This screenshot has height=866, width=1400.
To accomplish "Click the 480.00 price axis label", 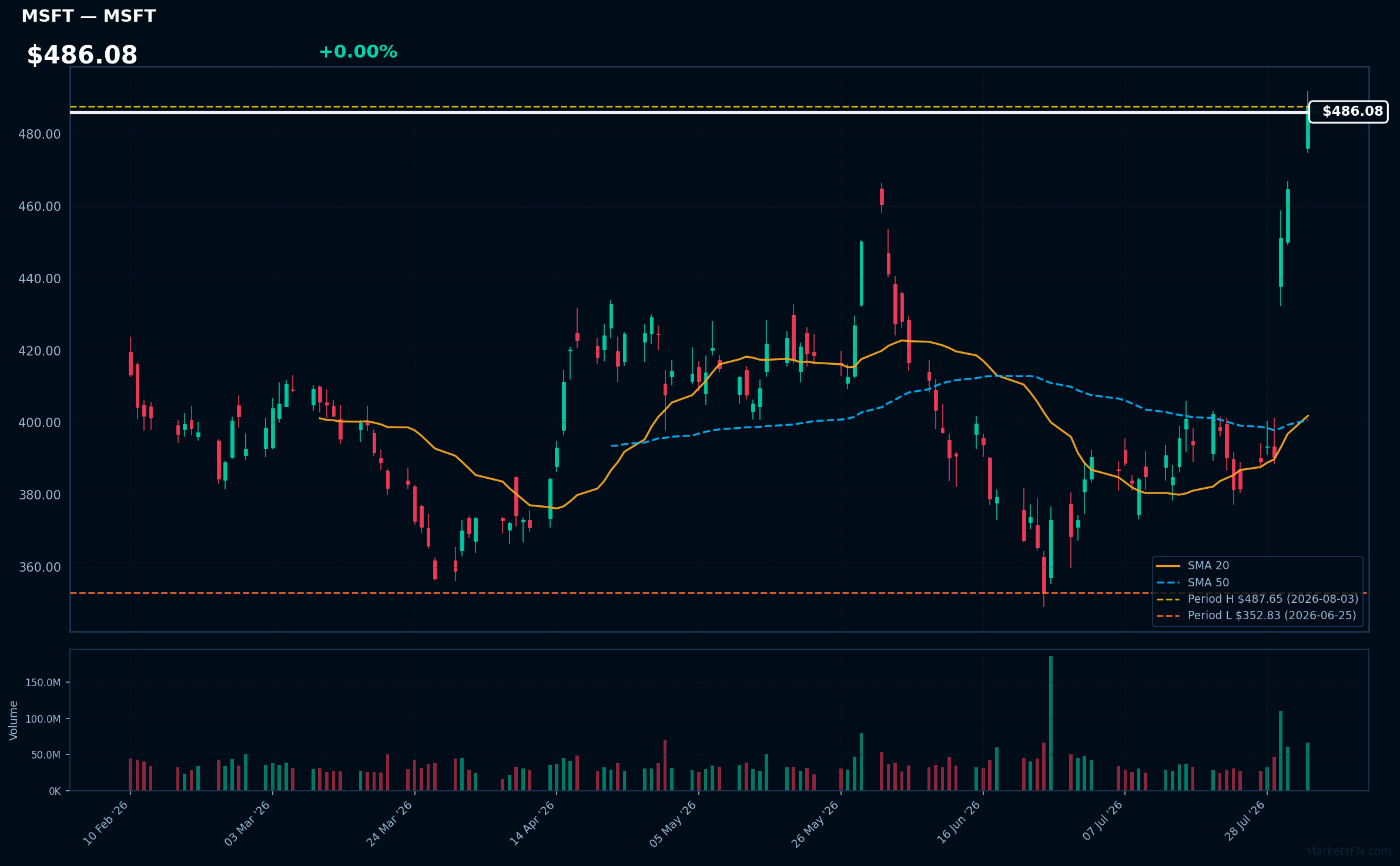I will click(39, 135).
